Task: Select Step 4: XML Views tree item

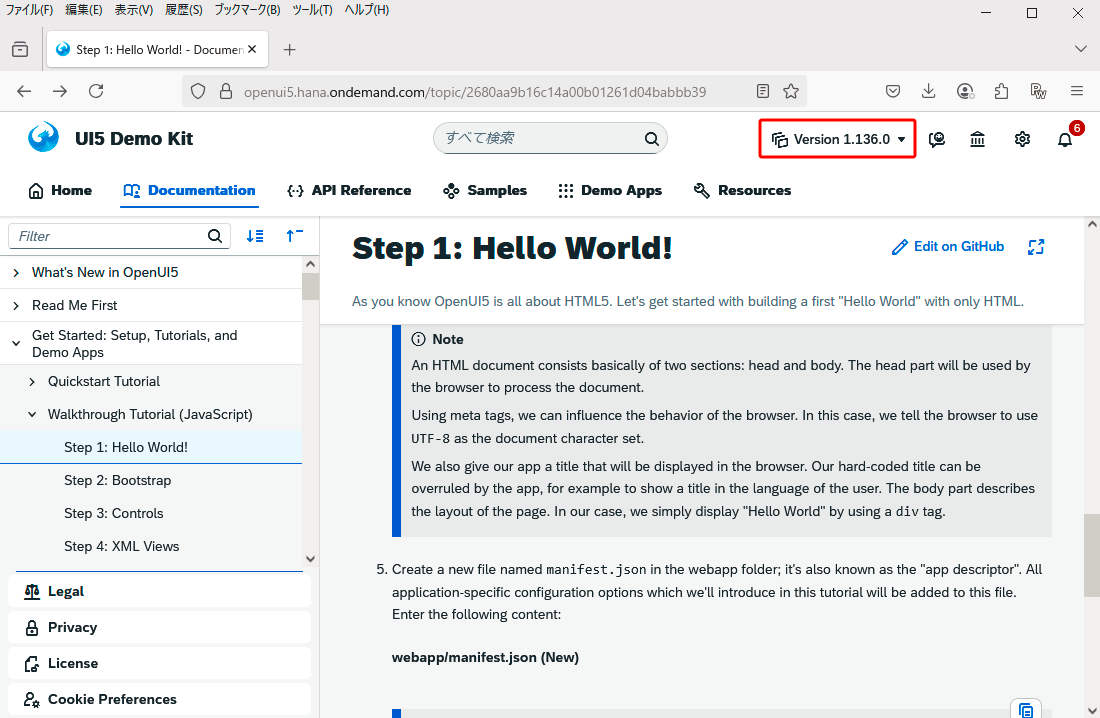Action: pyautogui.click(x=151, y=546)
